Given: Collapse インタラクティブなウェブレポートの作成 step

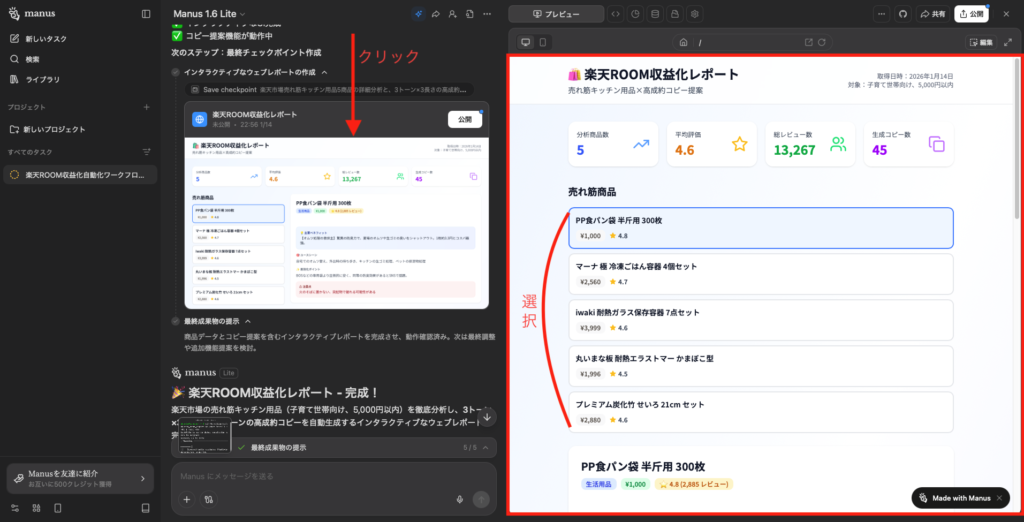Looking at the screenshot, I should coord(325,72).
